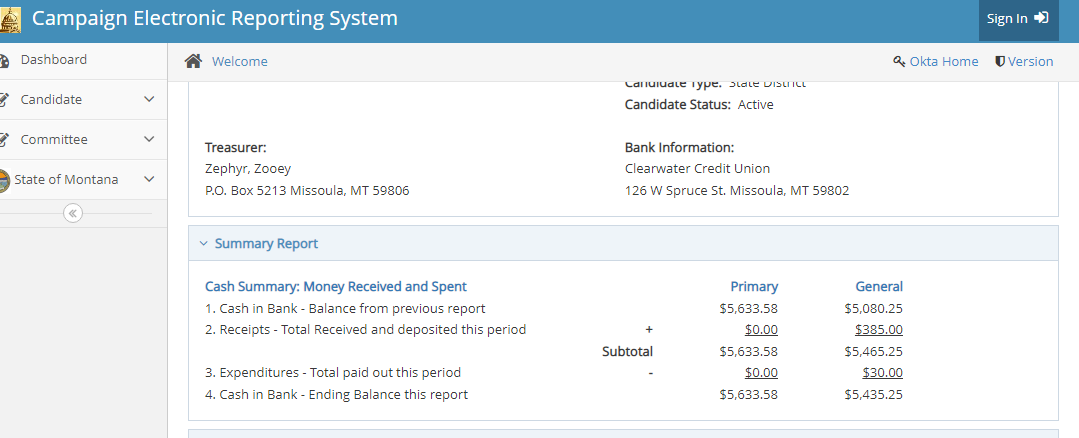Select the Committee menu label
This screenshot has height=438, width=1079.
click(x=54, y=140)
